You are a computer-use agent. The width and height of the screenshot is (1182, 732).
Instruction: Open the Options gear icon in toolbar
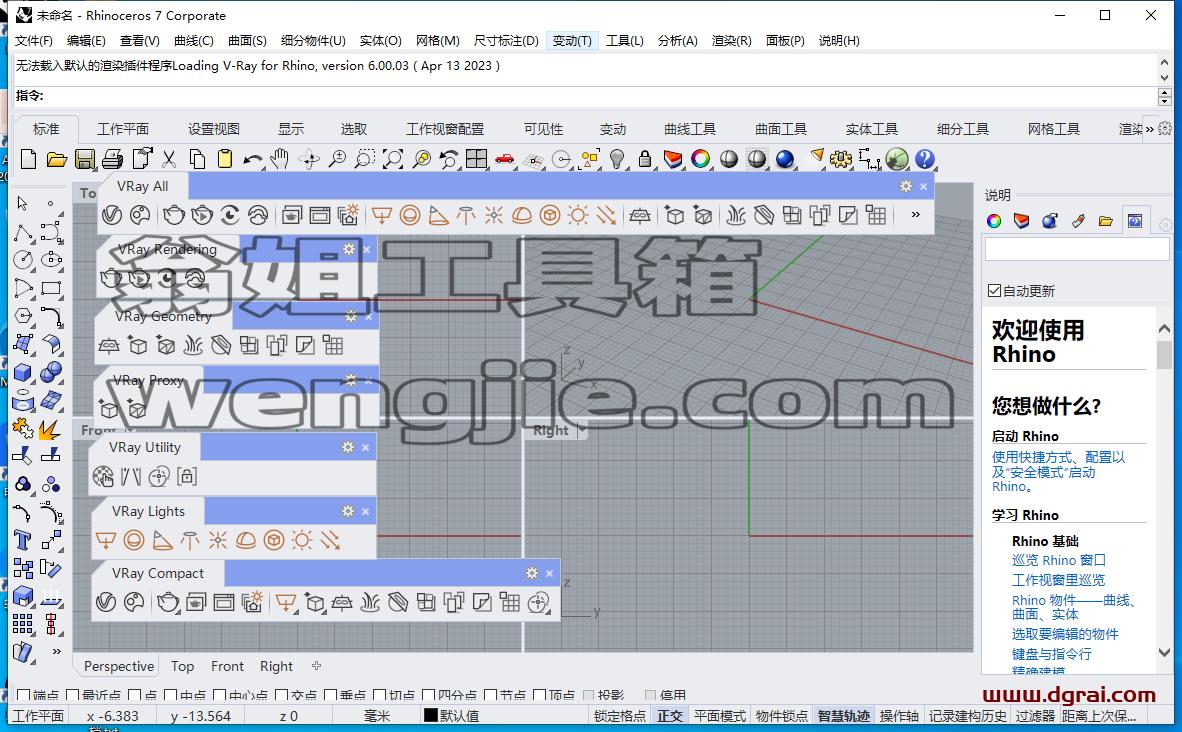(x=841, y=159)
